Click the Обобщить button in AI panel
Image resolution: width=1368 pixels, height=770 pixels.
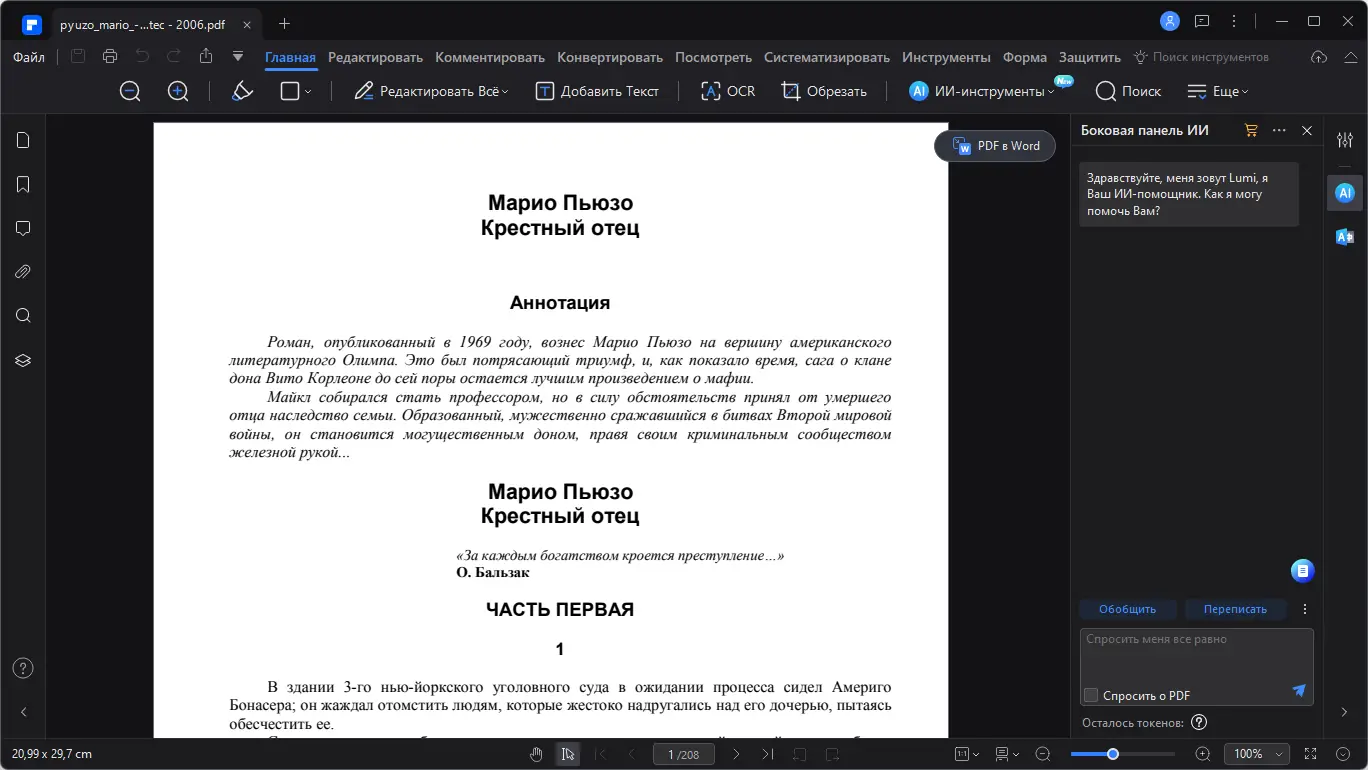[1128, 609]
